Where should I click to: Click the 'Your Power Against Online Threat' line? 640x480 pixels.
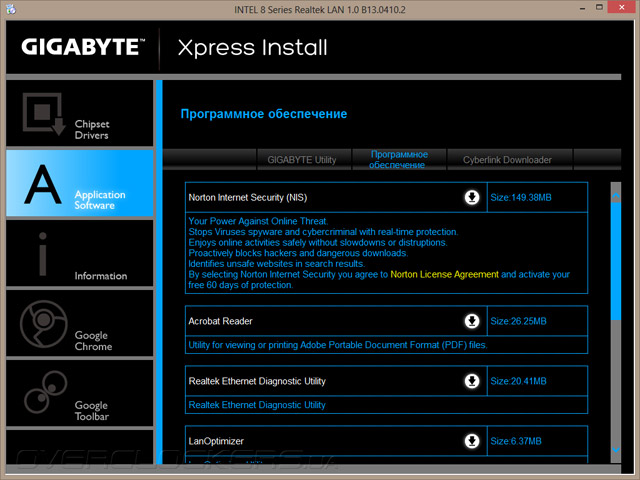click(258, 221)
